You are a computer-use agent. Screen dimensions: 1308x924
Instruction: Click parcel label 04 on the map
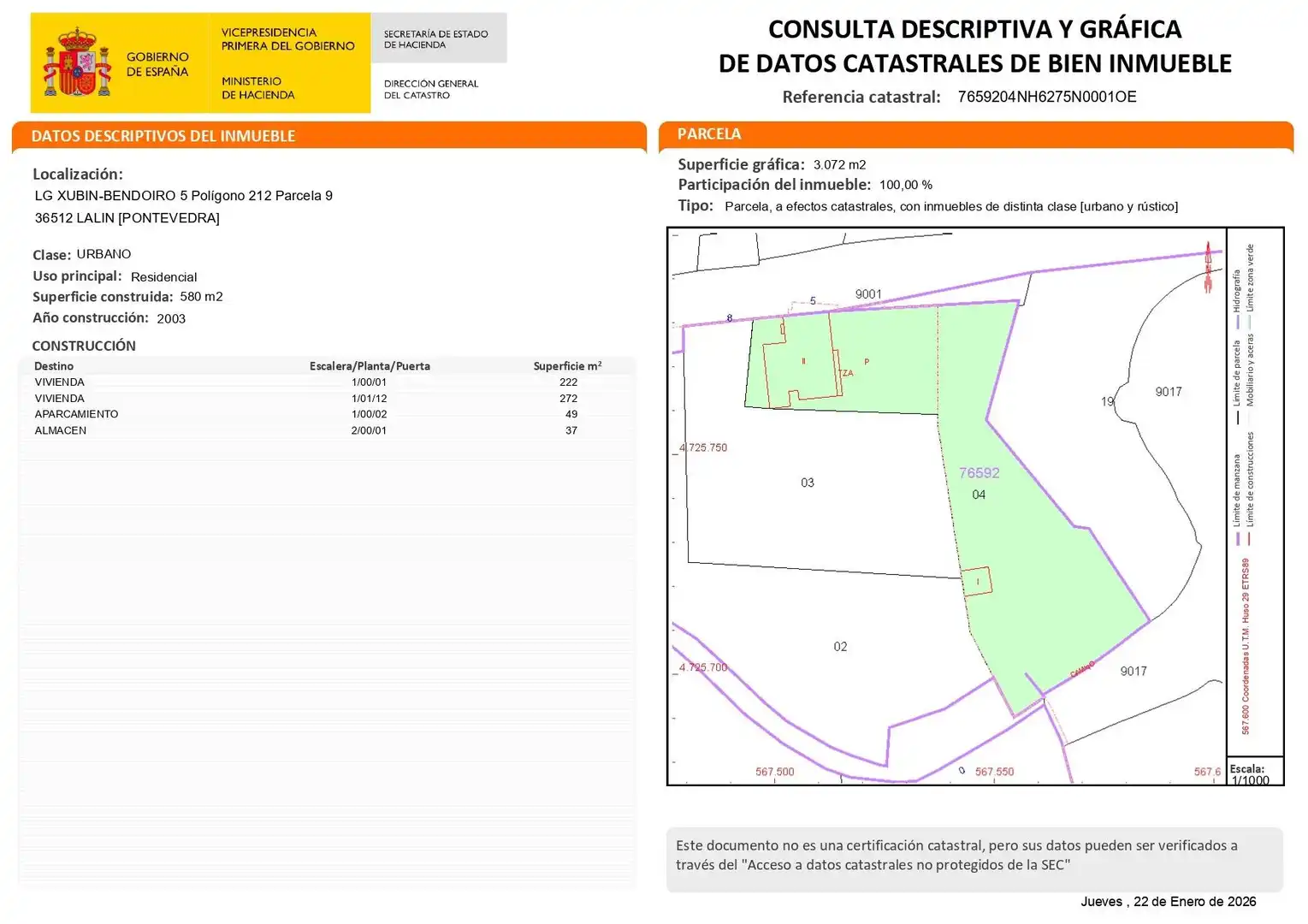point(979,495)
